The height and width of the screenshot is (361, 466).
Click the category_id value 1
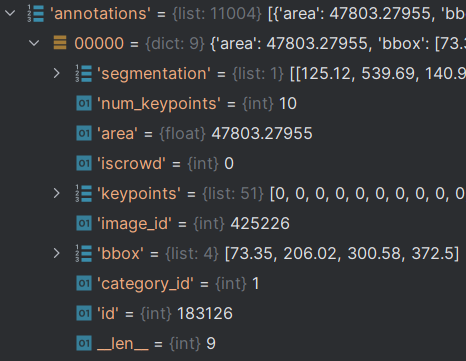point(256,284)
